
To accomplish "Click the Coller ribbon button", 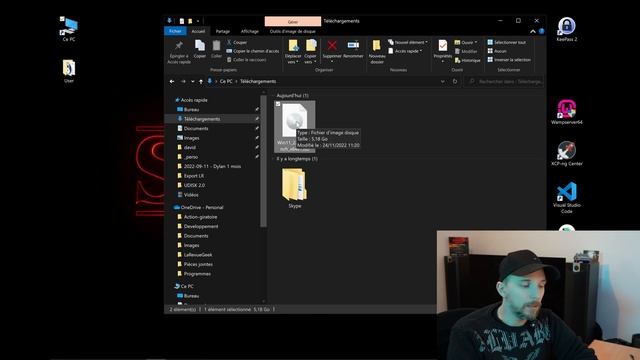I will (x=216, y=49).
